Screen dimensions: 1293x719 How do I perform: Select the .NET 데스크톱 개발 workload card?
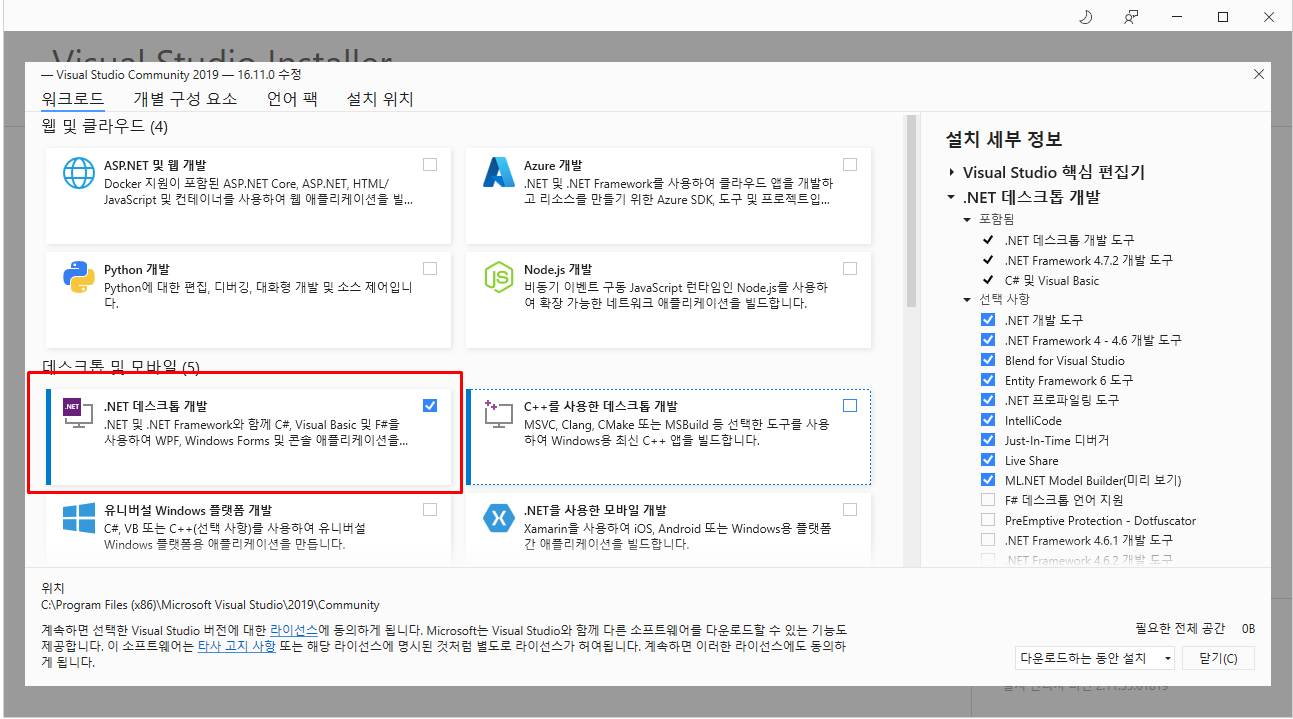pyautogui.click(x=247, y=435)
